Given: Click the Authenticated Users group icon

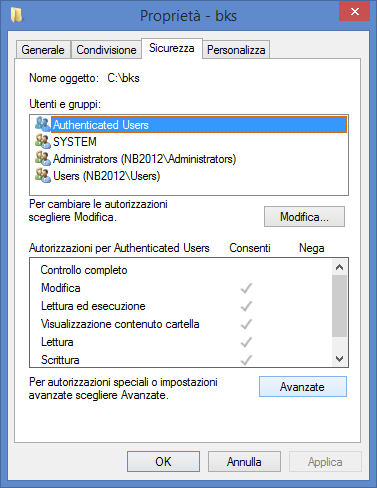Looking at the screenshot, I should coord(43,124).
